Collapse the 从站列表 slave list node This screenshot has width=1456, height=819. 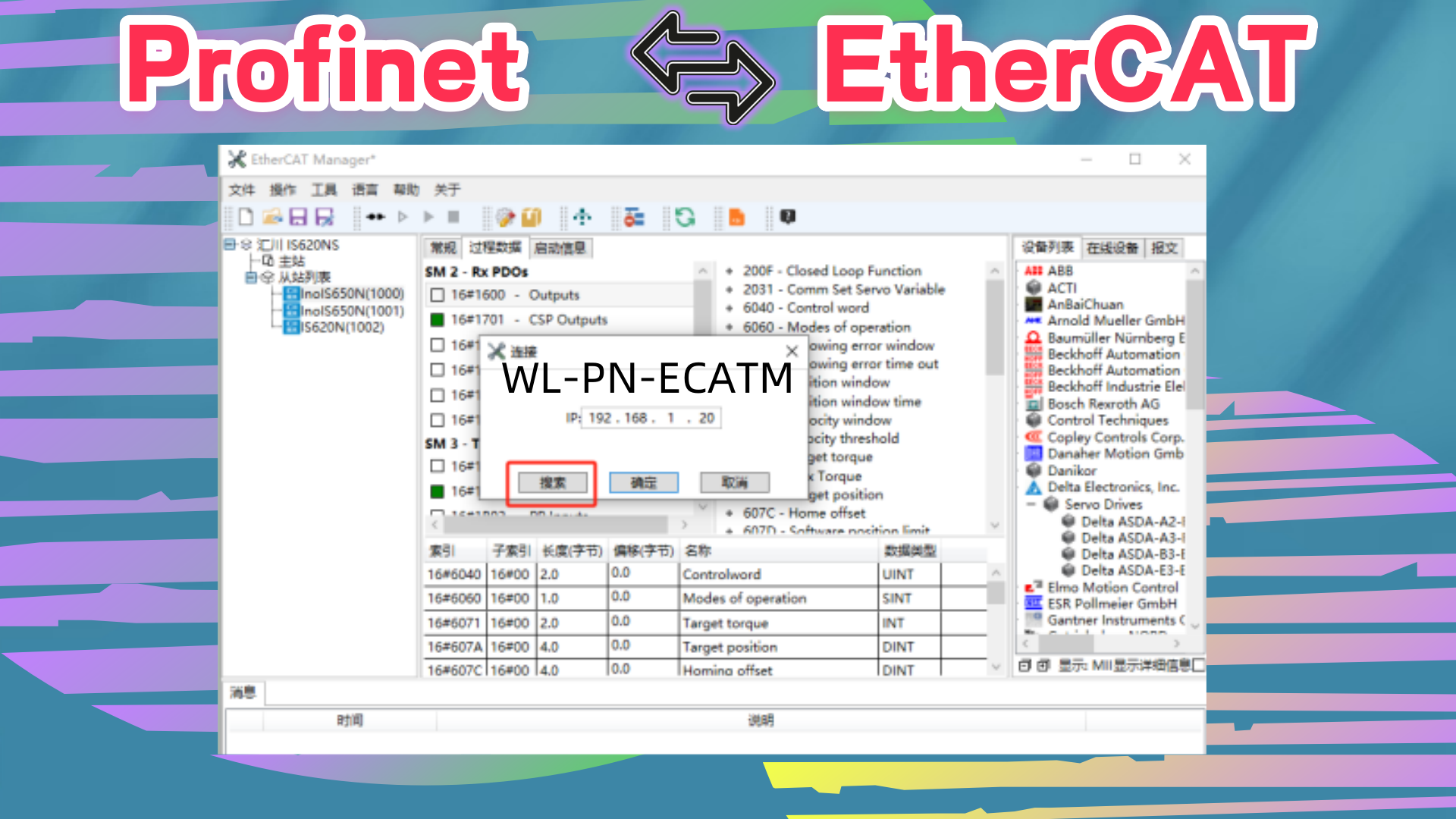pos(251,278)
